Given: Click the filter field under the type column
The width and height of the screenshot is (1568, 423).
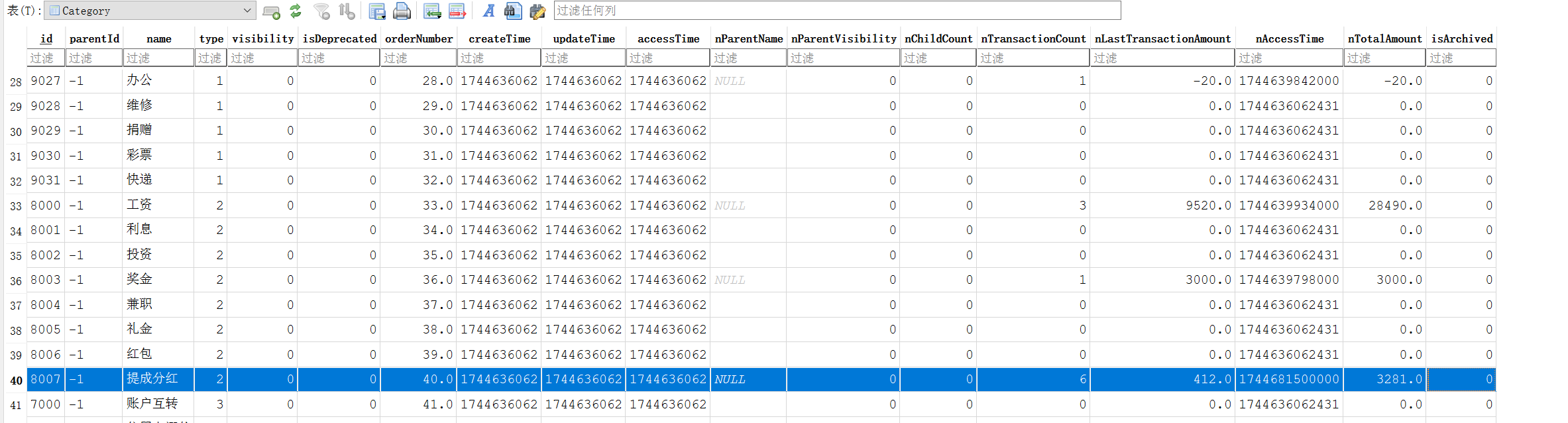Looking at the screenshot, I should [x=210, y=58].
